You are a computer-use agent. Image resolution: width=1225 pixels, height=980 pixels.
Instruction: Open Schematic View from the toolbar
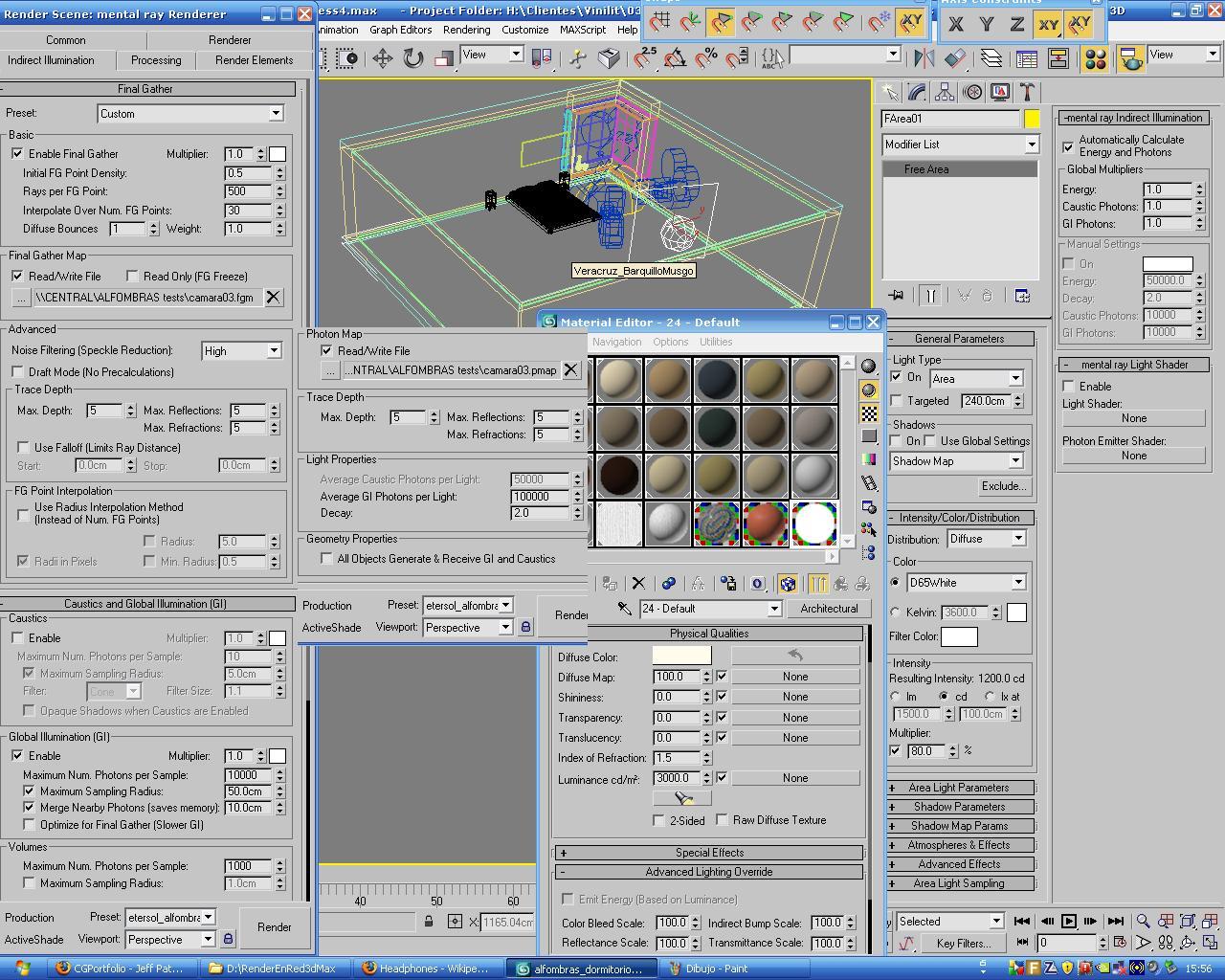click(1058, 58)
